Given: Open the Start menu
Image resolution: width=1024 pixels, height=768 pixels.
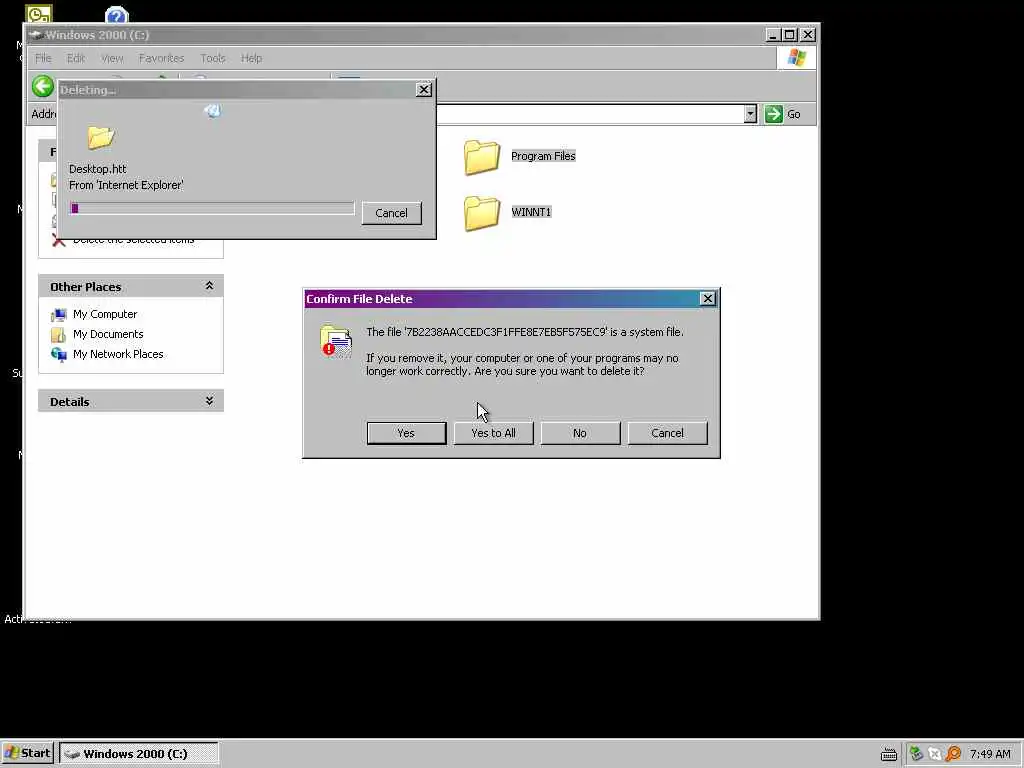Looking at the screenshot, I should click(27, 753).
